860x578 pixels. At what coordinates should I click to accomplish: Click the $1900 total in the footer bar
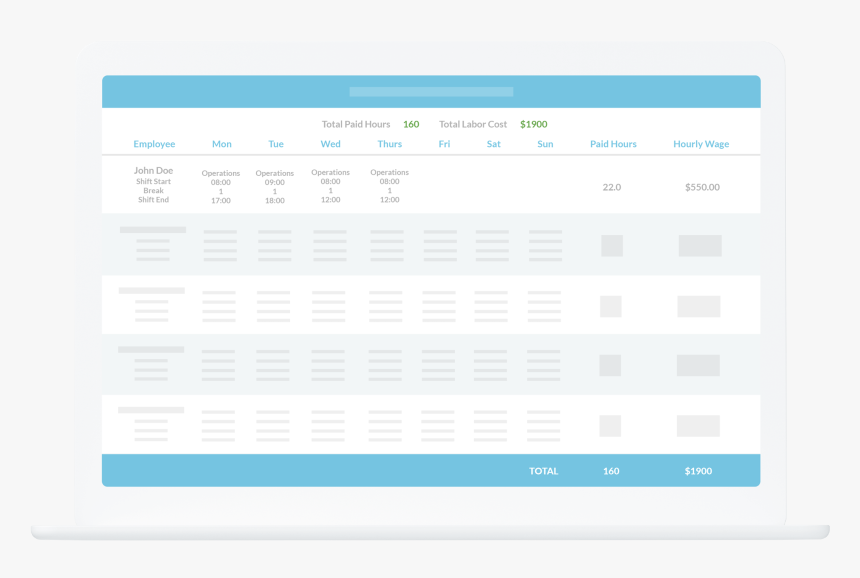coord(697,470)
